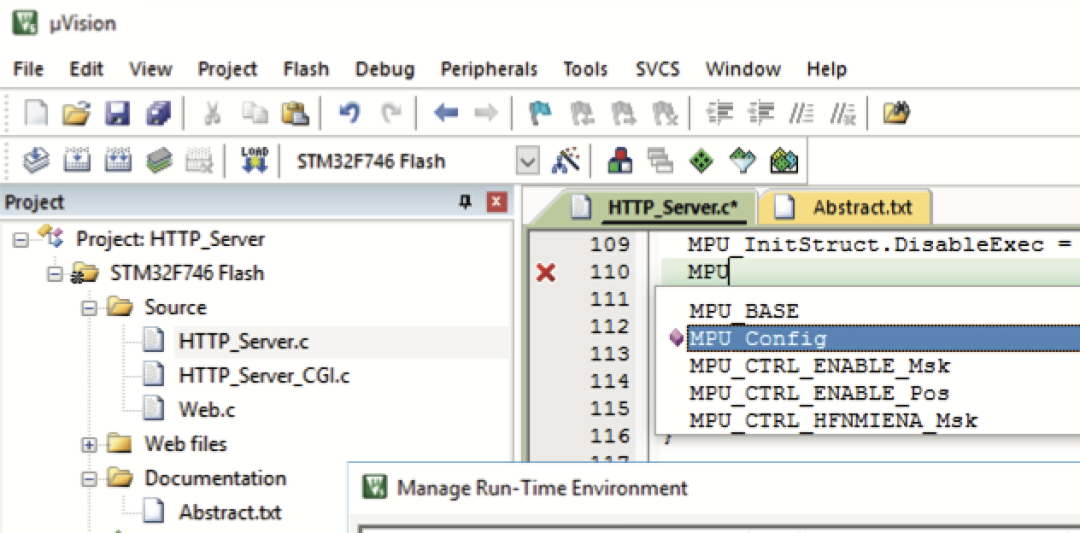Viewport: 1080px width, 533px height.
Task: Open the File menu
Action: tap(28, 70)
